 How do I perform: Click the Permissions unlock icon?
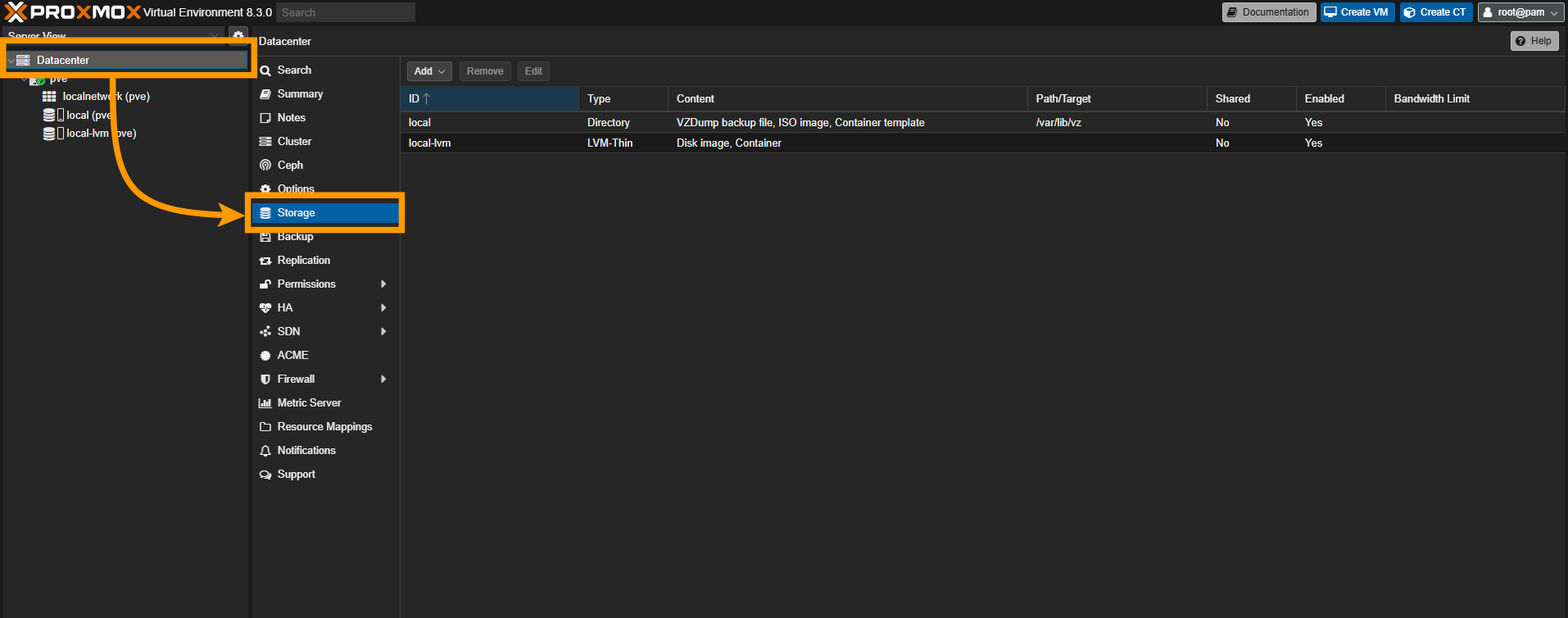265,284
